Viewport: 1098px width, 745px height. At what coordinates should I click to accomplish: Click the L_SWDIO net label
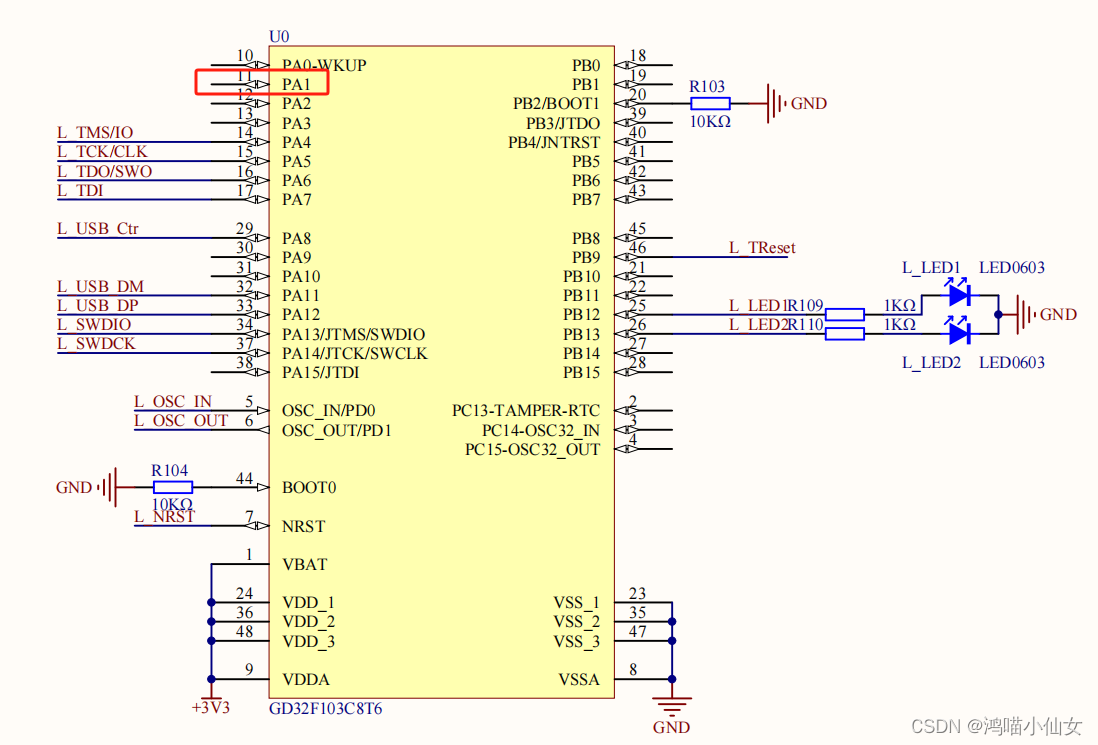tap(95, 324)
